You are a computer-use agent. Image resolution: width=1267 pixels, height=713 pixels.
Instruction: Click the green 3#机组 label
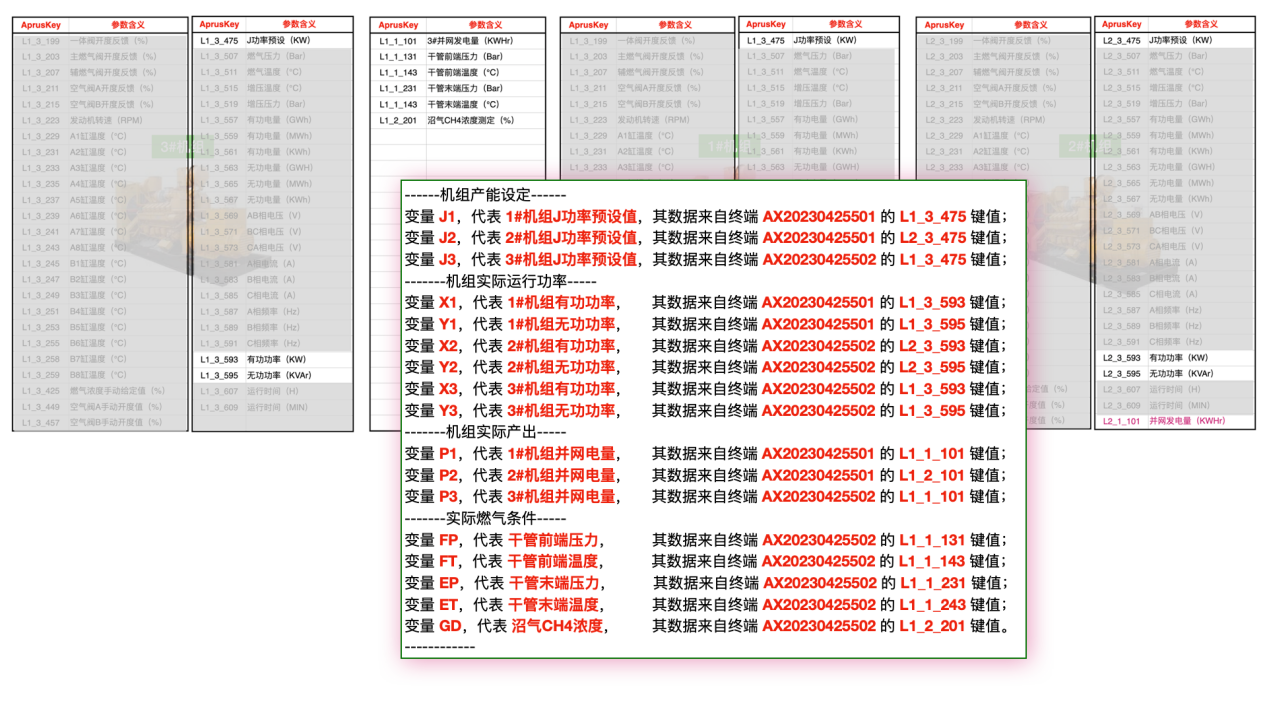172,147
